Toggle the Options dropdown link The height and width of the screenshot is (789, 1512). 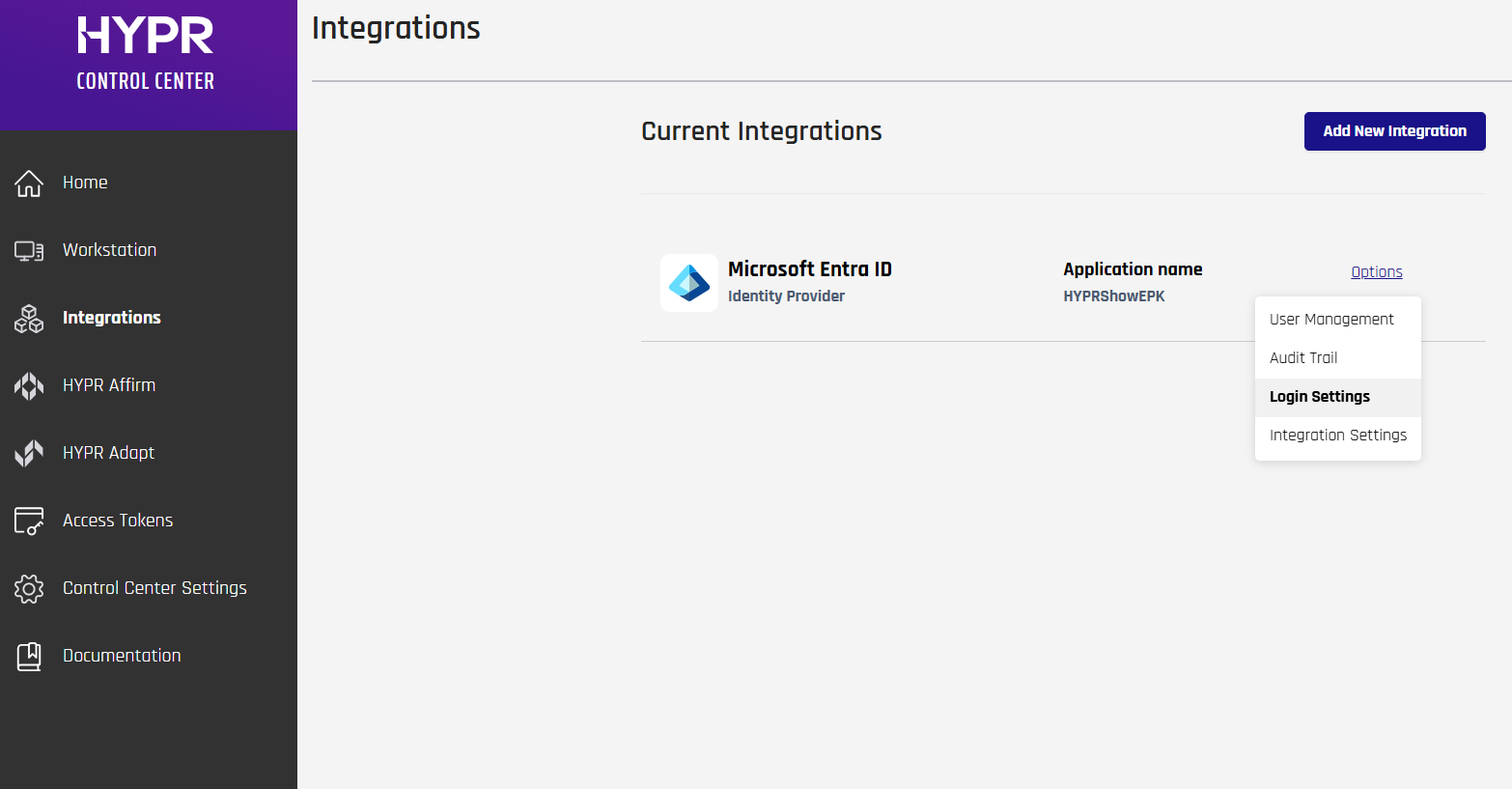point(1376,272)
